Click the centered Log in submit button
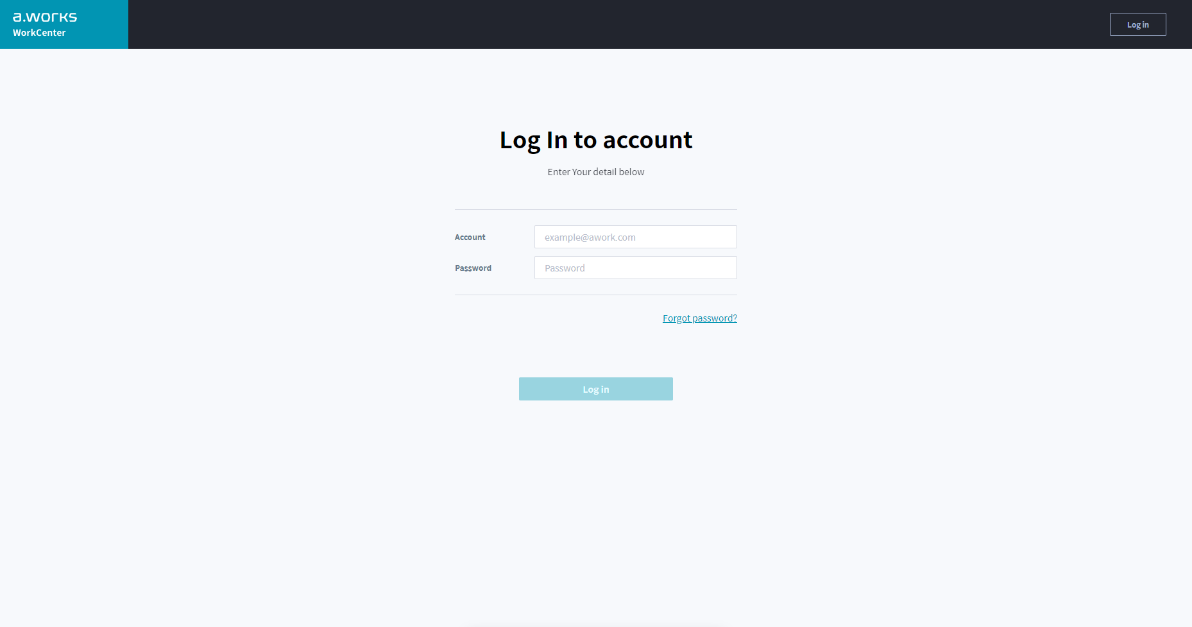 (x=595, y=389)
